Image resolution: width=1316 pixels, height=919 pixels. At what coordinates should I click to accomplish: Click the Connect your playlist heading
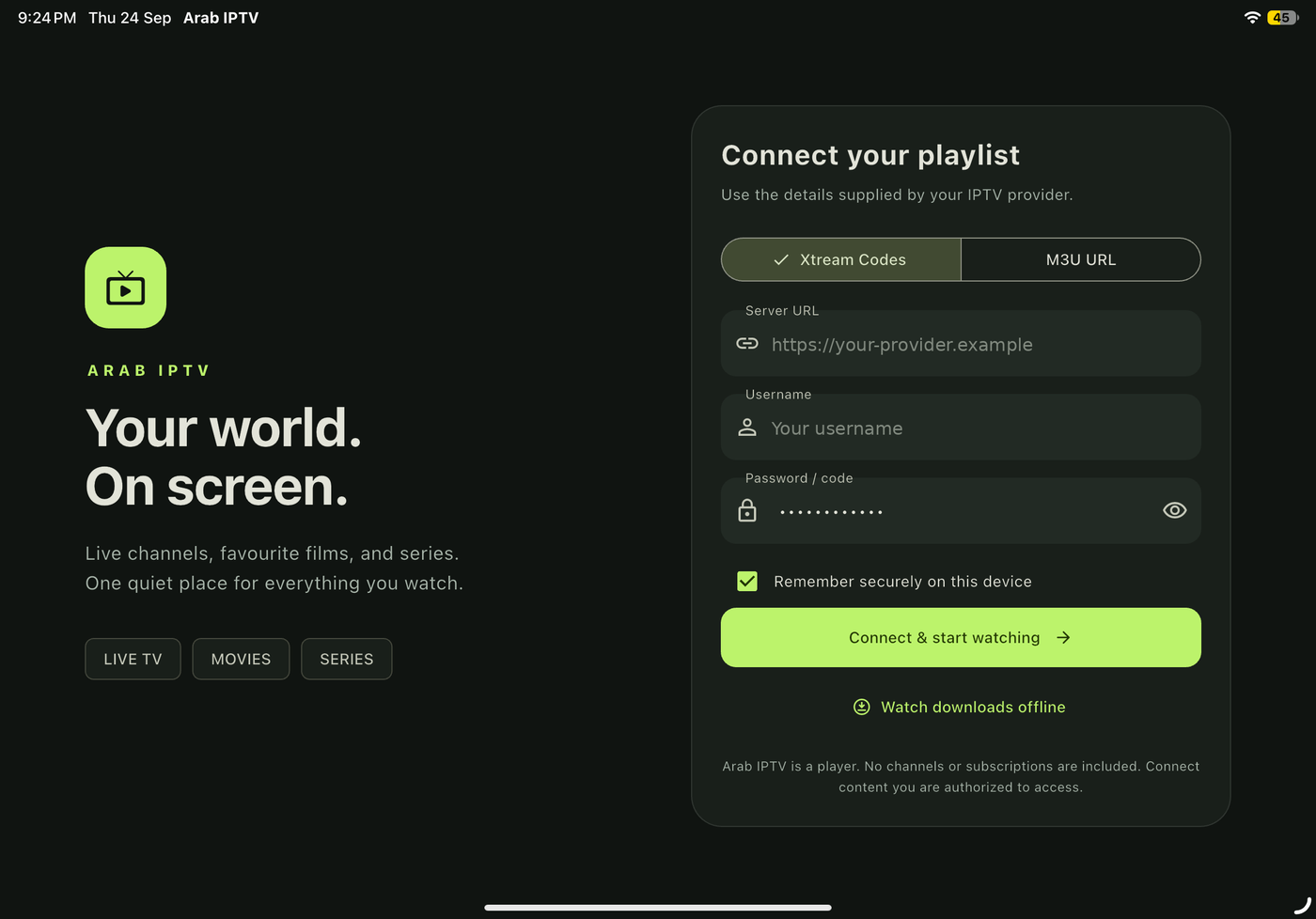click(870, 155)
